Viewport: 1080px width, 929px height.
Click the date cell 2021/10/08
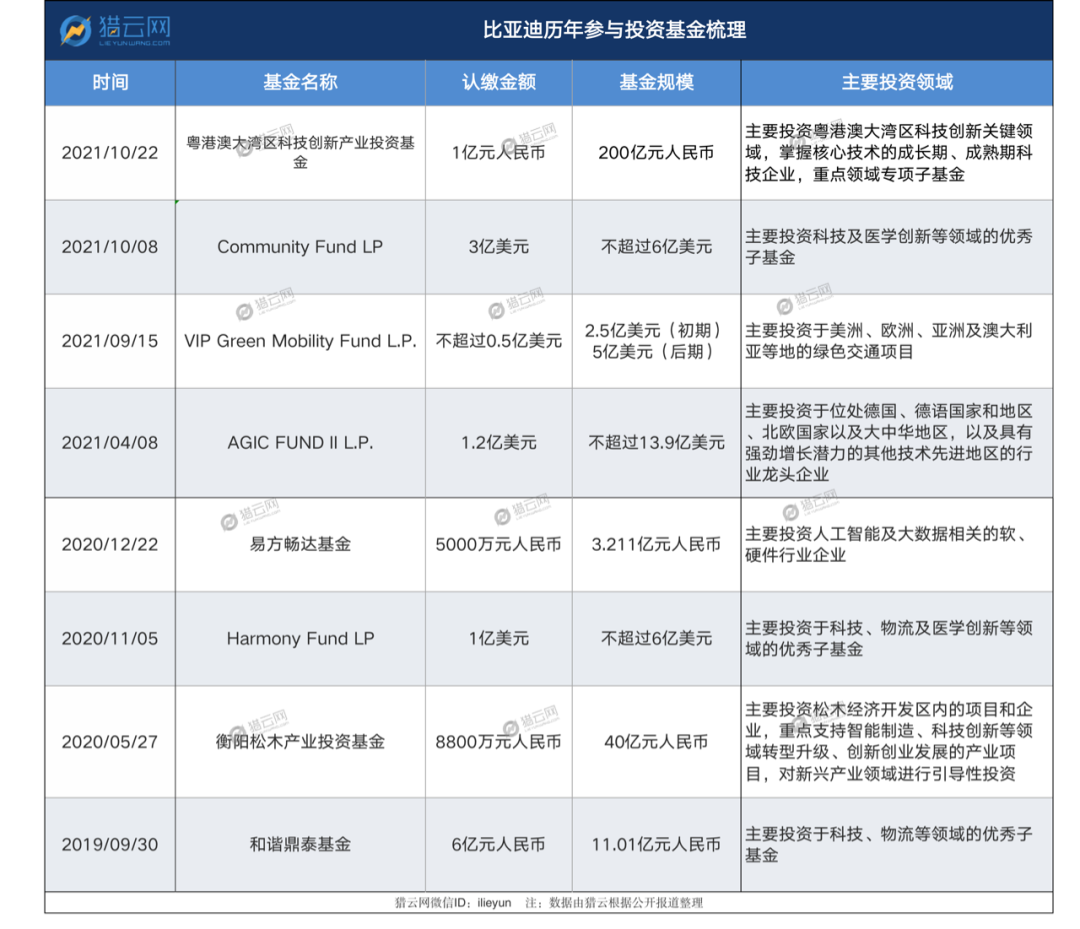[110, 247]
